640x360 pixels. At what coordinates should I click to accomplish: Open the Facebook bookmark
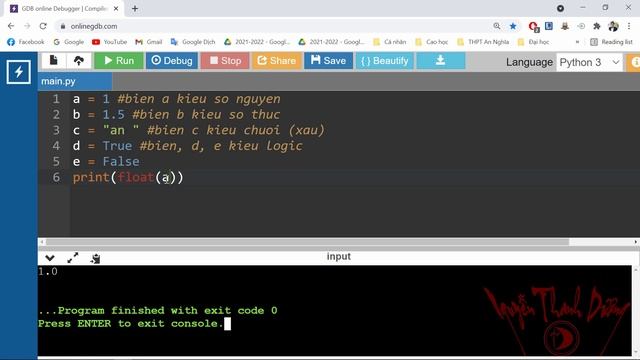point(26,42)
